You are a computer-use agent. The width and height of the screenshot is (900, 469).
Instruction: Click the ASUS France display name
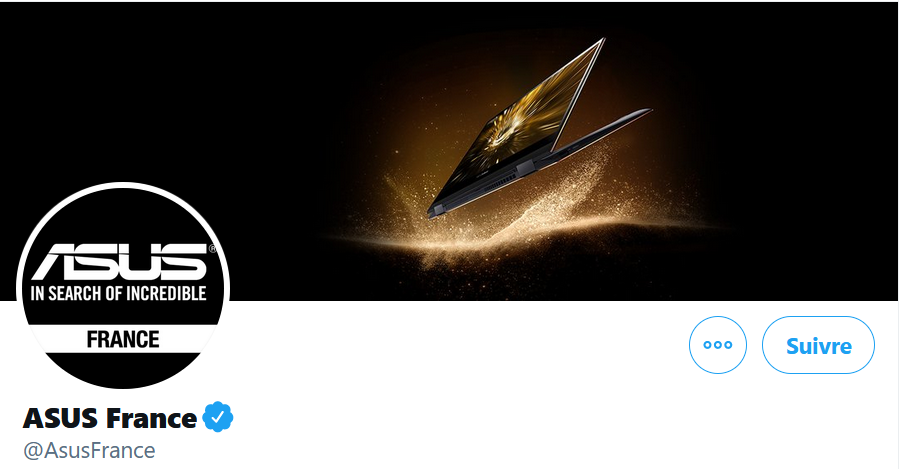[110, 418]
